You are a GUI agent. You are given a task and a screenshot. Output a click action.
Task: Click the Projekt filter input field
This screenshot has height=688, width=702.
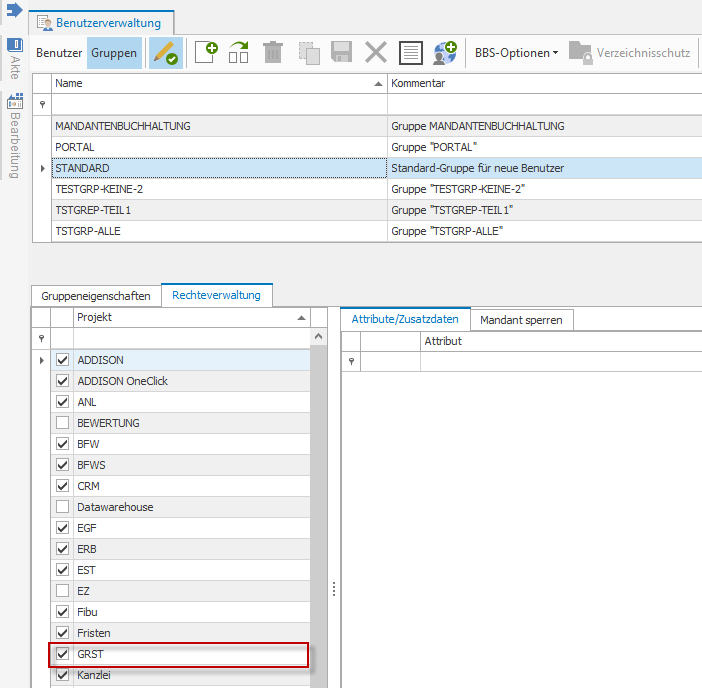192,338
